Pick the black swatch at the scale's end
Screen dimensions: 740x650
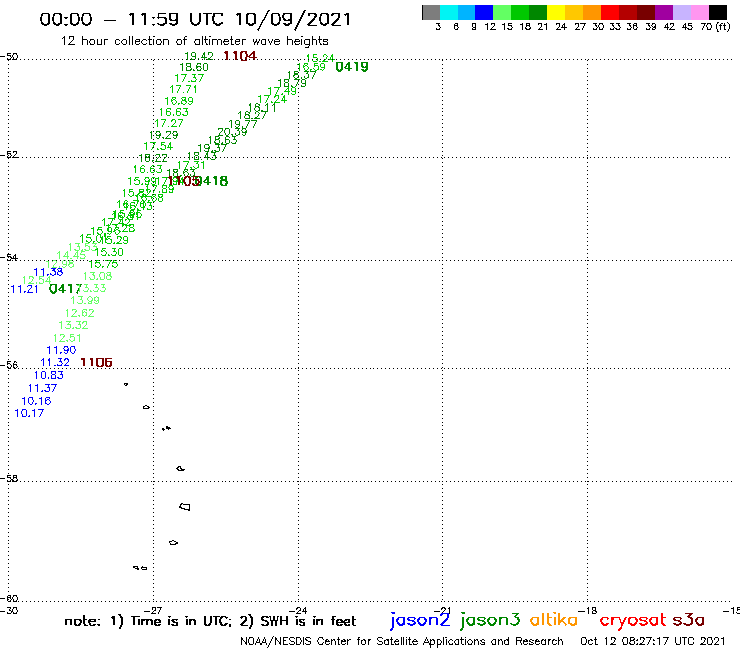pyautogui.click(x=718, y=12)
